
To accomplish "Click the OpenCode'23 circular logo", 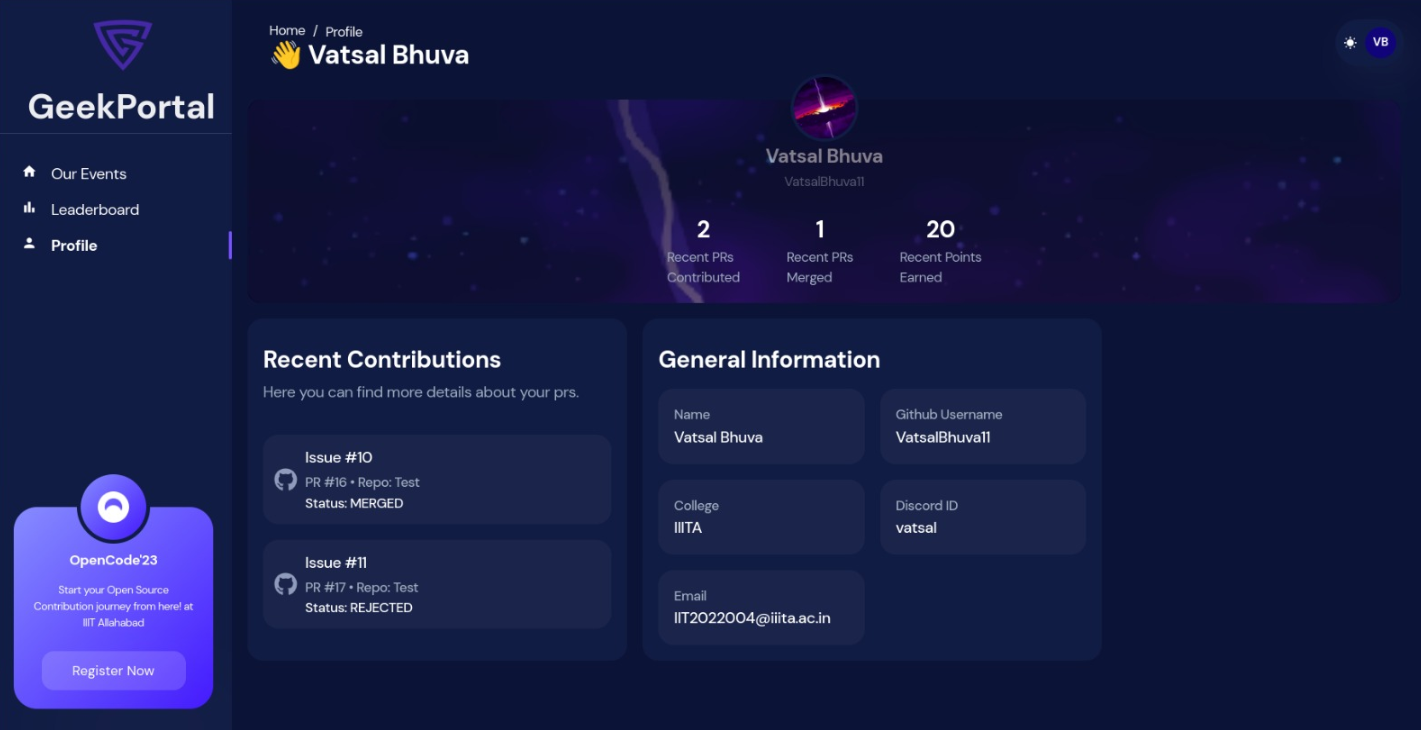I will click(x=113, y=509).
